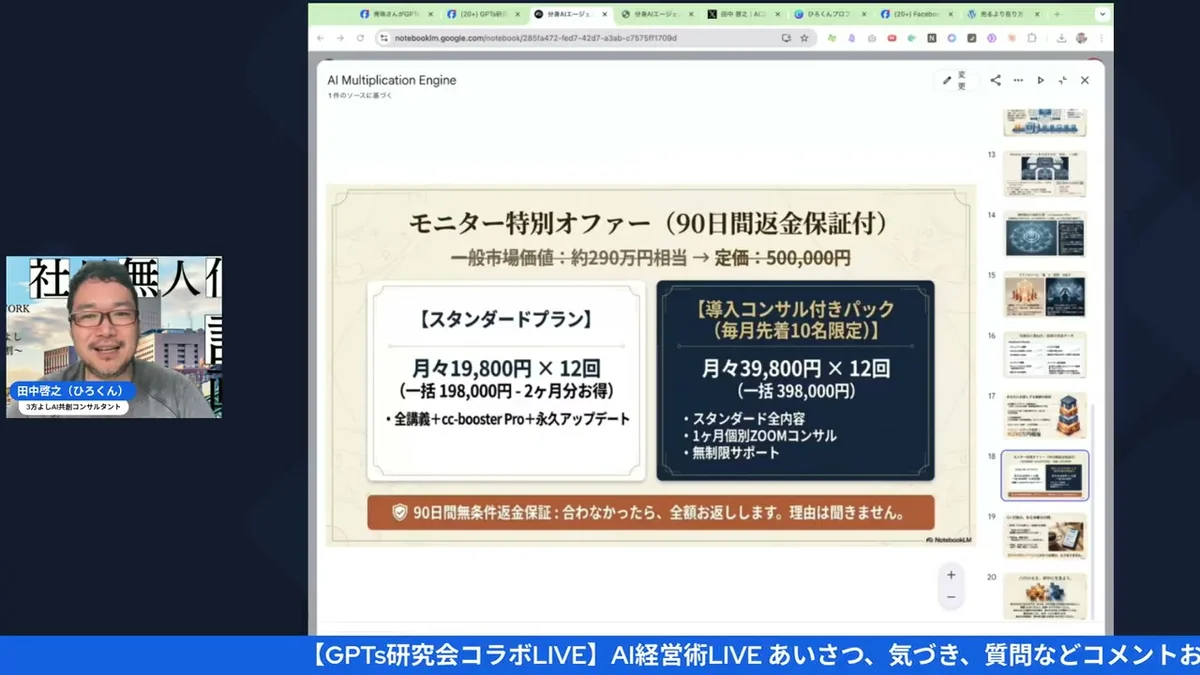Click the zoom in plus button
This screenshot has height=675, width=1200.
[950, 574]
